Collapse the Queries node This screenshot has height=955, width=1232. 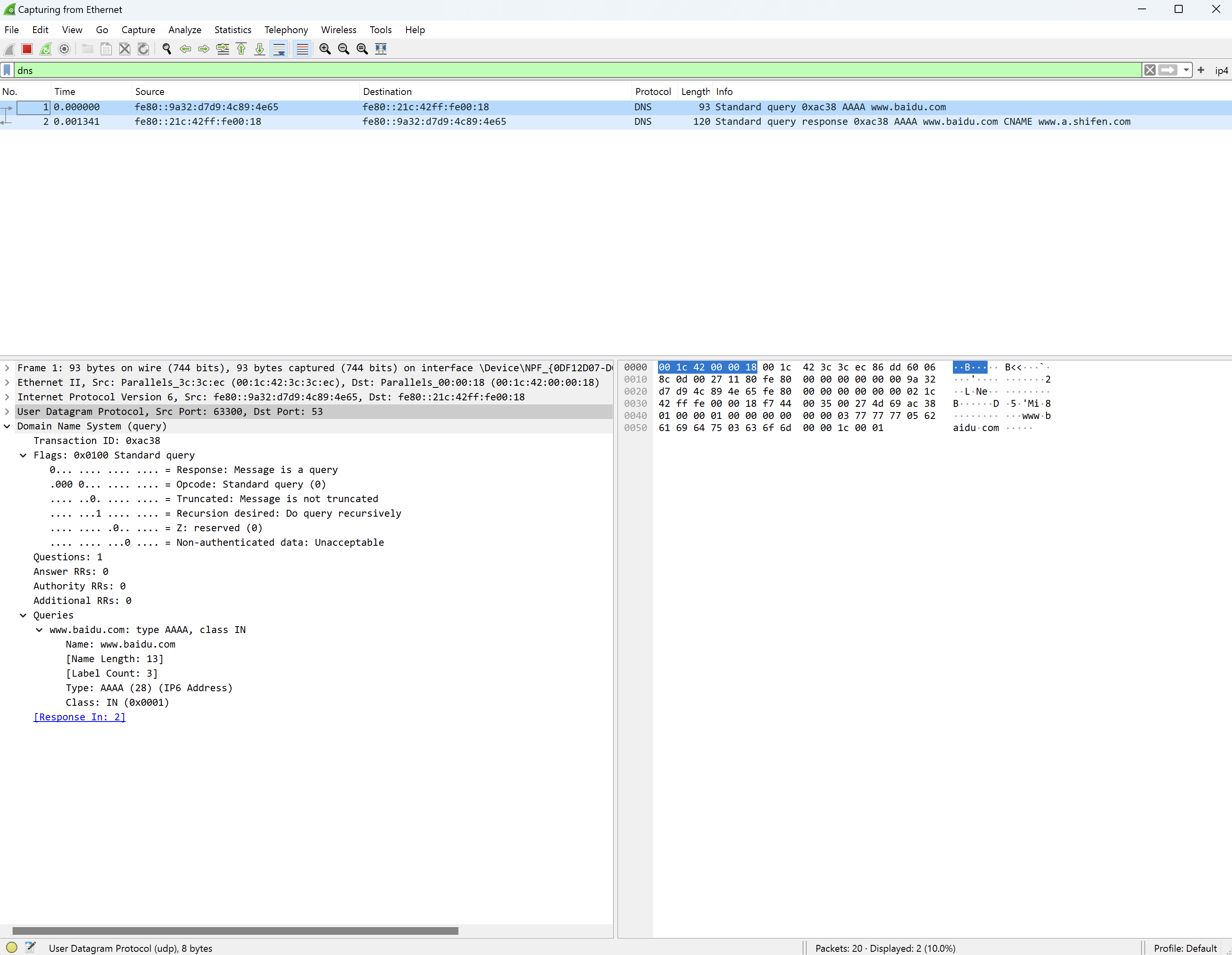(x=23, y=615)
